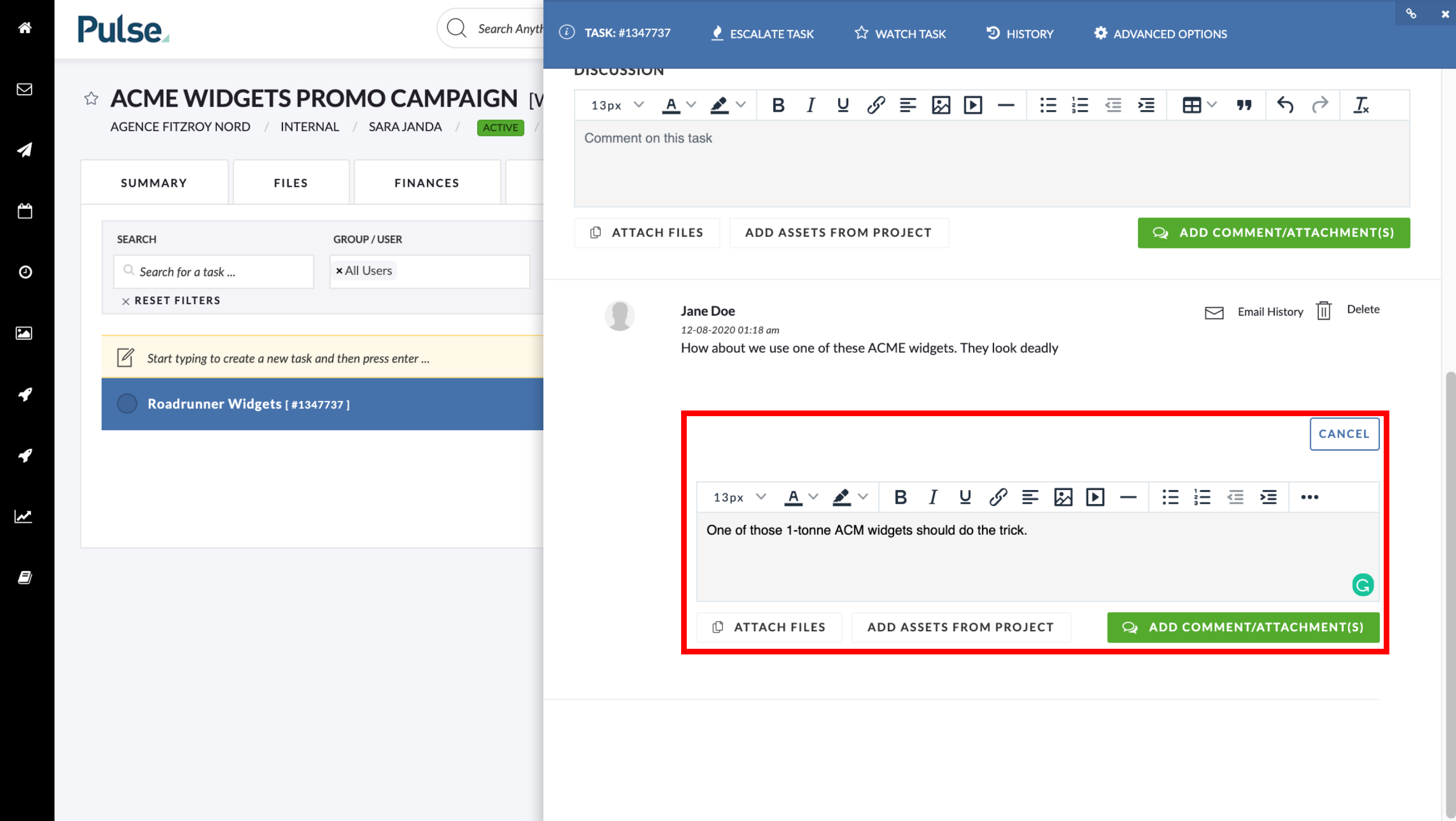Focus the Search for a task field

click(213, 272)
